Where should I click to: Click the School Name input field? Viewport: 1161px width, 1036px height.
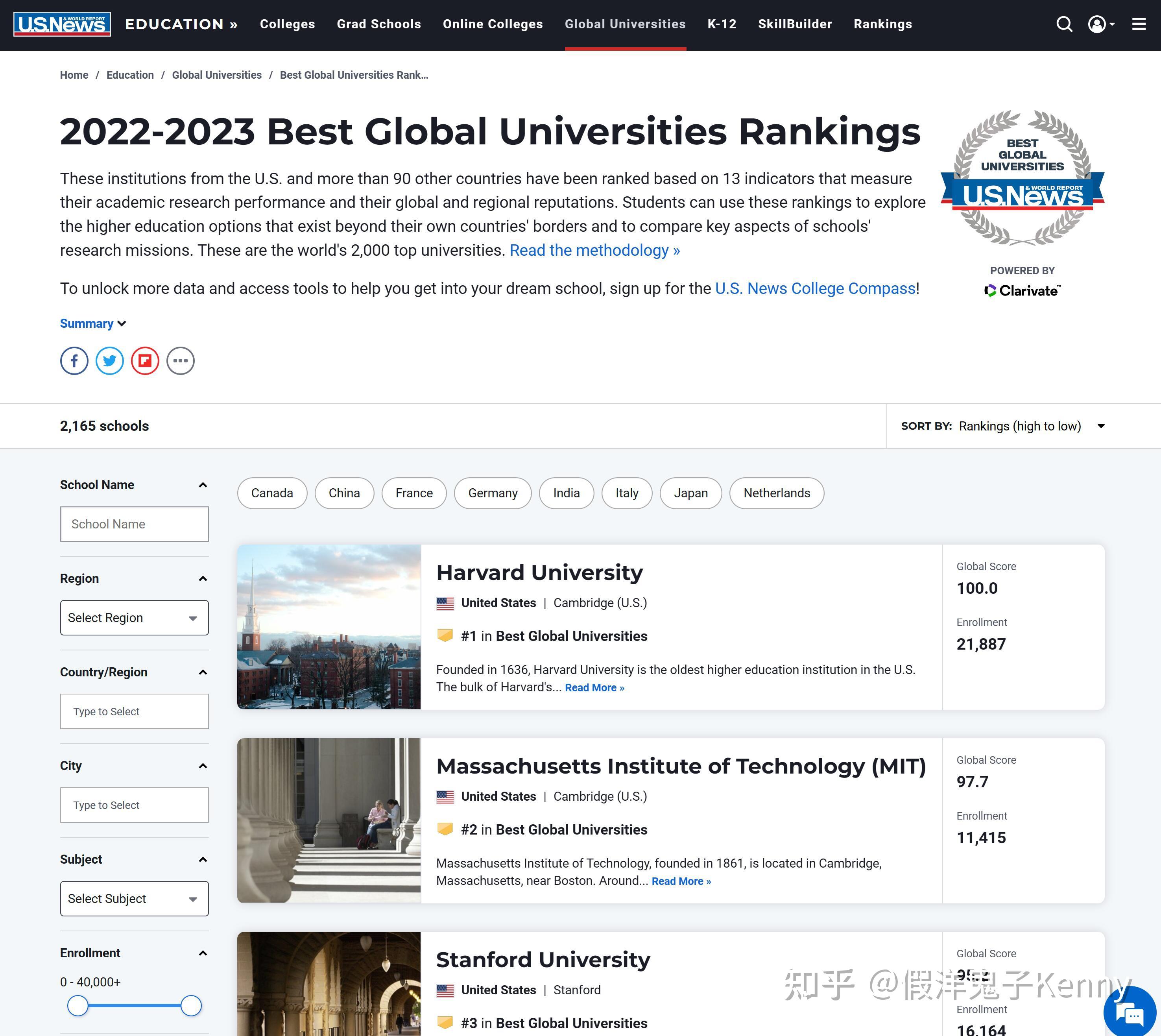pos(134,524)
